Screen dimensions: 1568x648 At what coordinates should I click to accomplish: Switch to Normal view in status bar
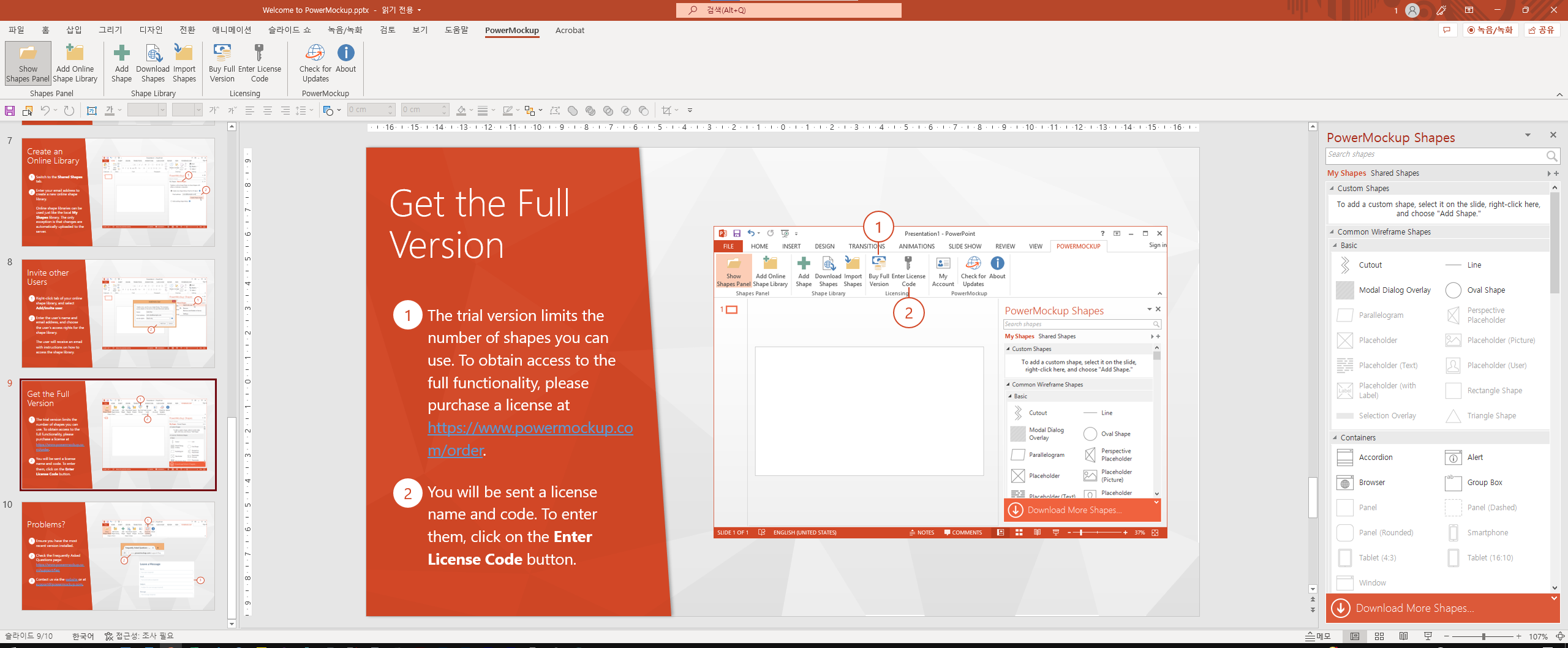pyautogui.click(x=1355, y=636)
